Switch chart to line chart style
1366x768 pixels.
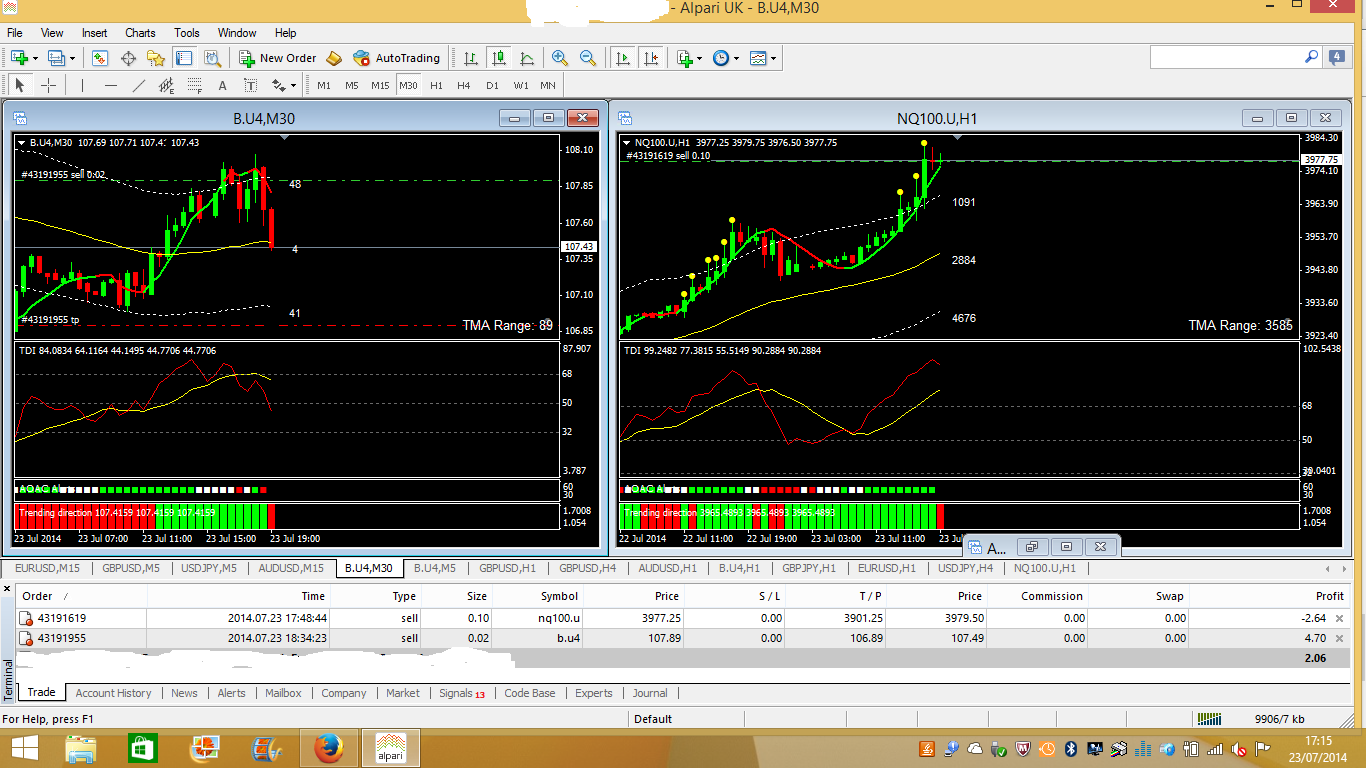click(x=527, y=58)
